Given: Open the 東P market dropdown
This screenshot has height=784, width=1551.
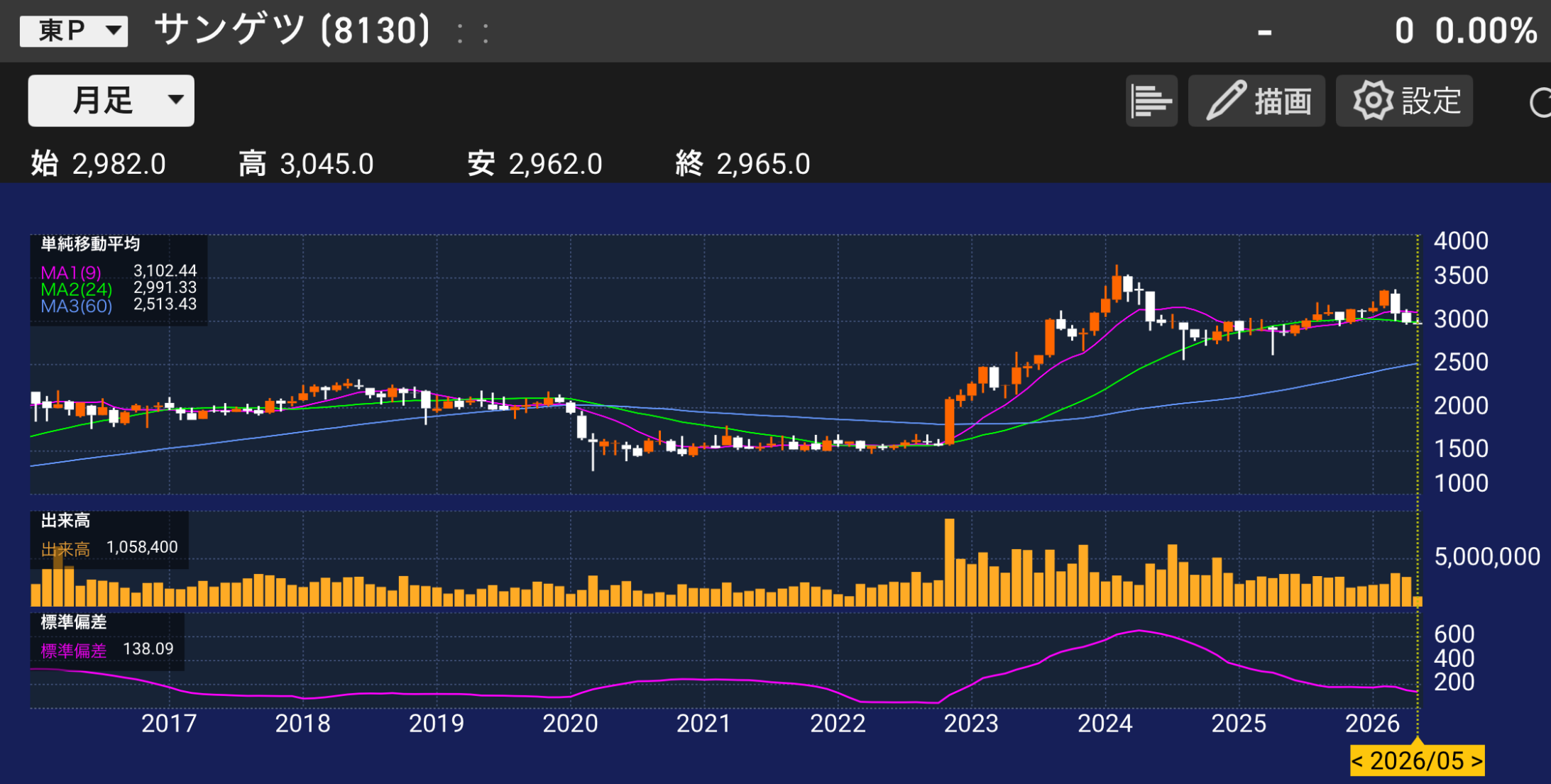Looking at the screenshot, I should click(x=74, y=31).
